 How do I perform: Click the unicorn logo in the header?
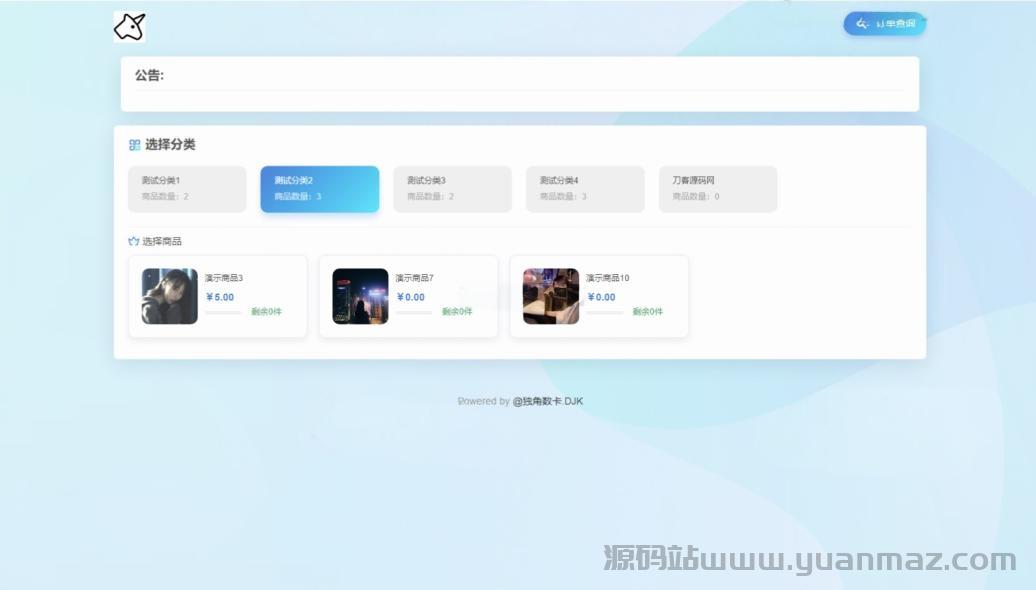[130, 27]
